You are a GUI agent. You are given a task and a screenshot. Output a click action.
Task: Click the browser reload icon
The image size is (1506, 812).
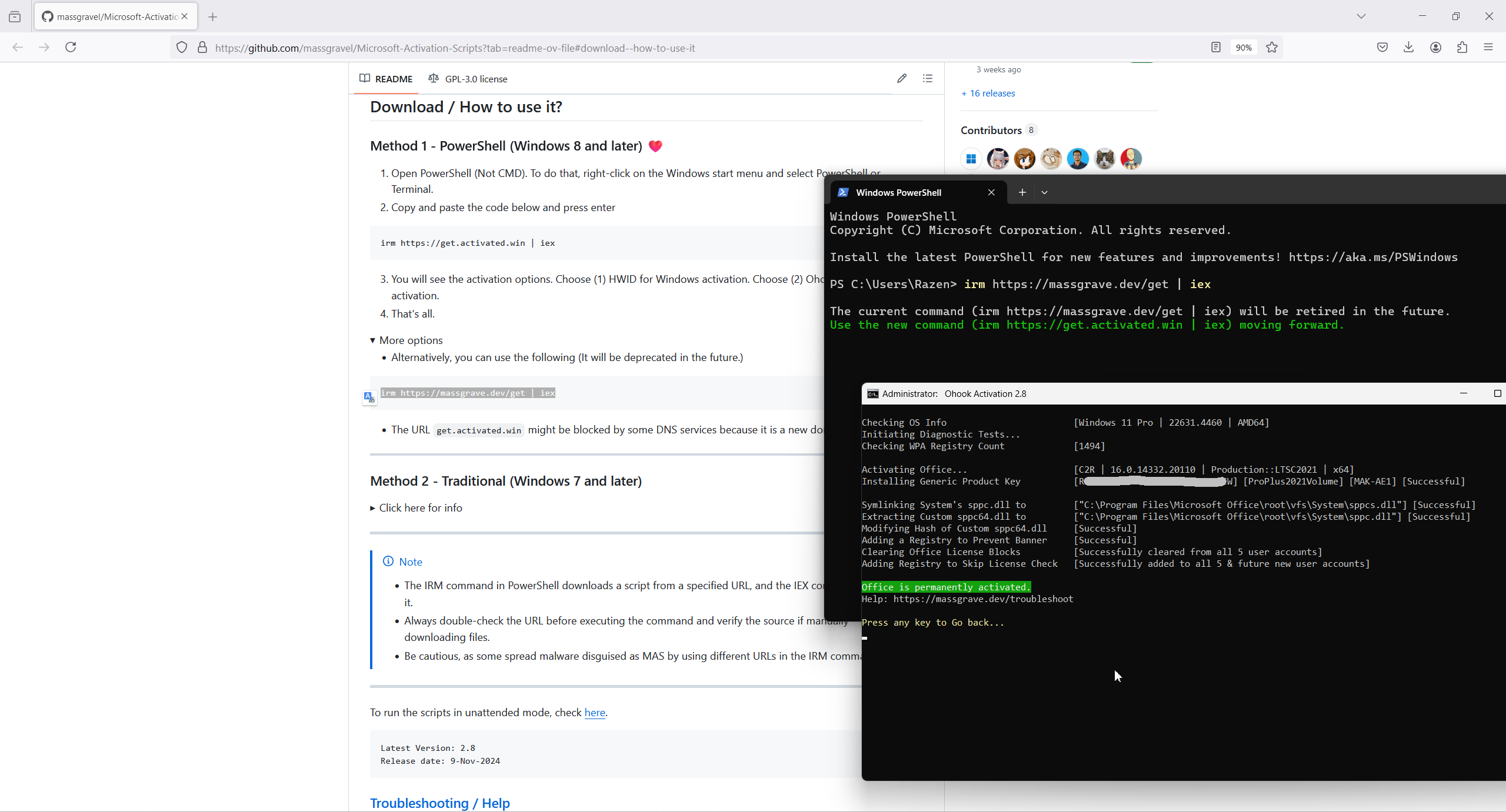71,47
